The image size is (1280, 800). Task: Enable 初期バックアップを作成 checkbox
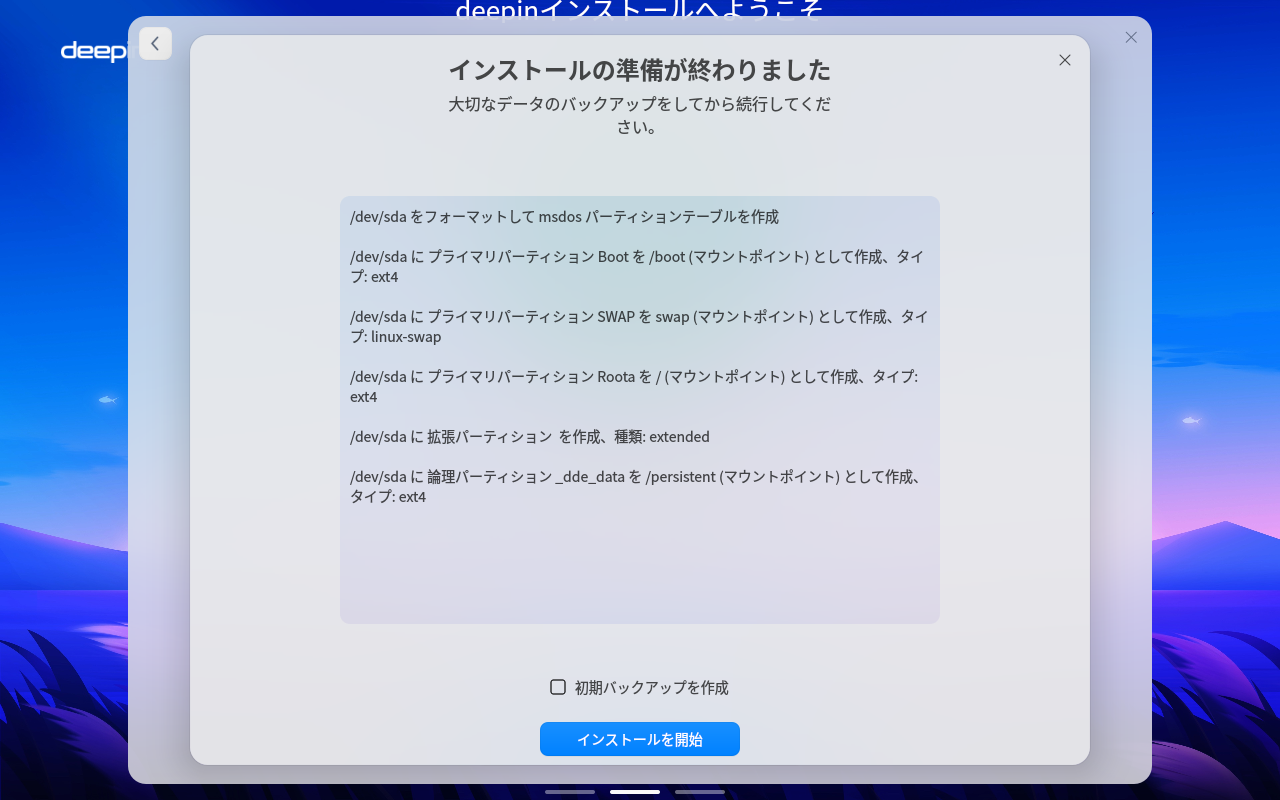click(558, 687)
